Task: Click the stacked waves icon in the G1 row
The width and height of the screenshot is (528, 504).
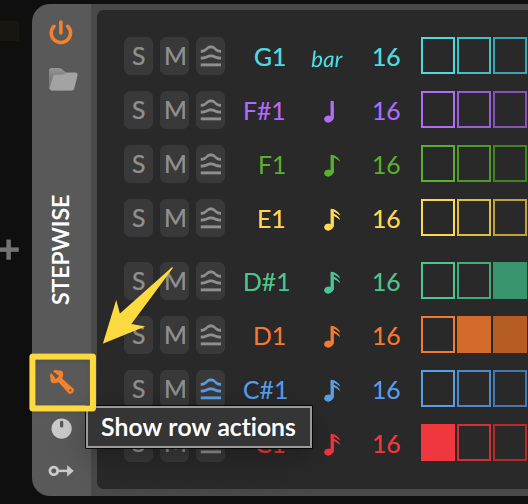Action: point(210,56)
